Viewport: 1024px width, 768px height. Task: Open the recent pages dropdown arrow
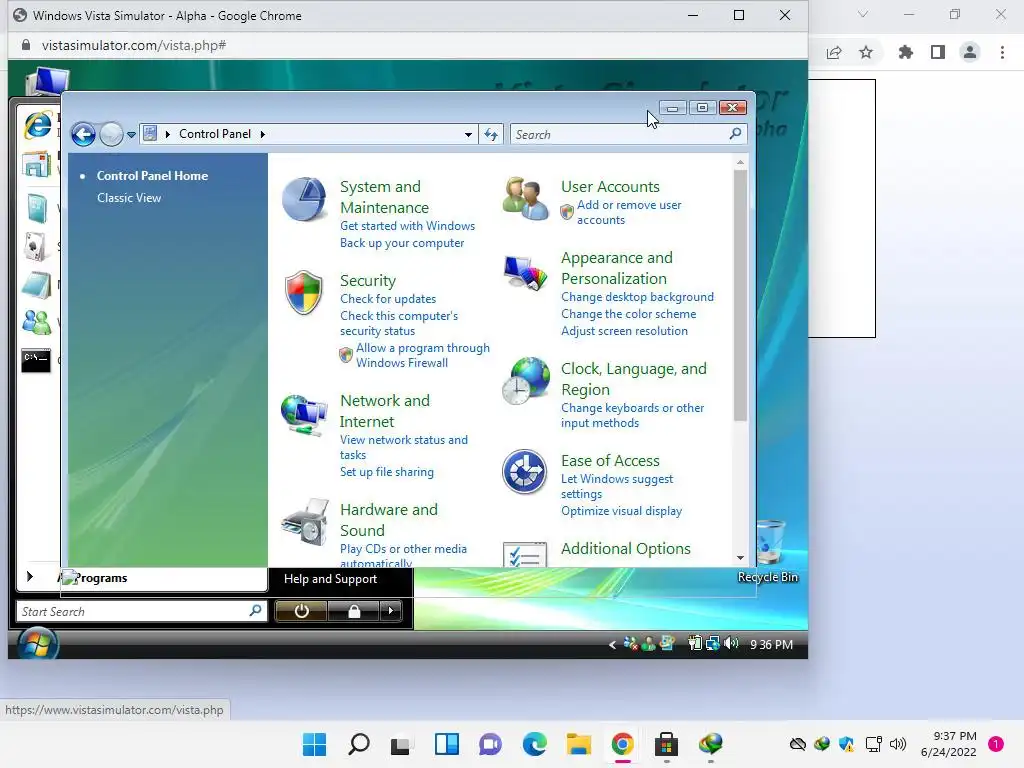point(131,135)
